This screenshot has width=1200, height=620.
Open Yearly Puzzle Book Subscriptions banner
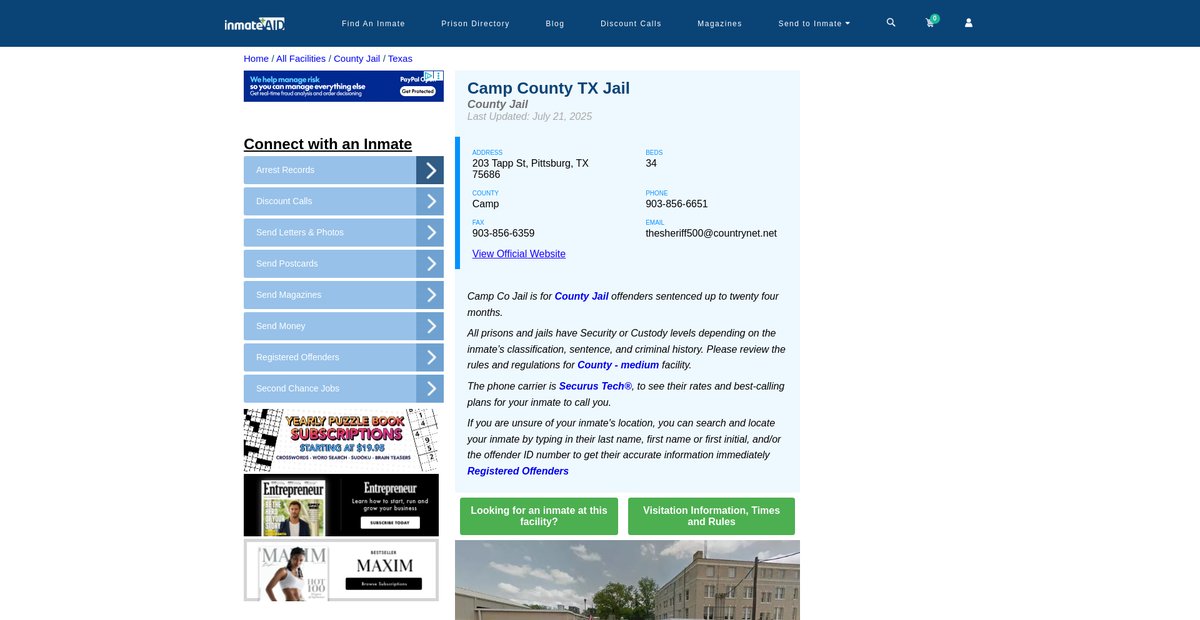[x=341, y=440]
